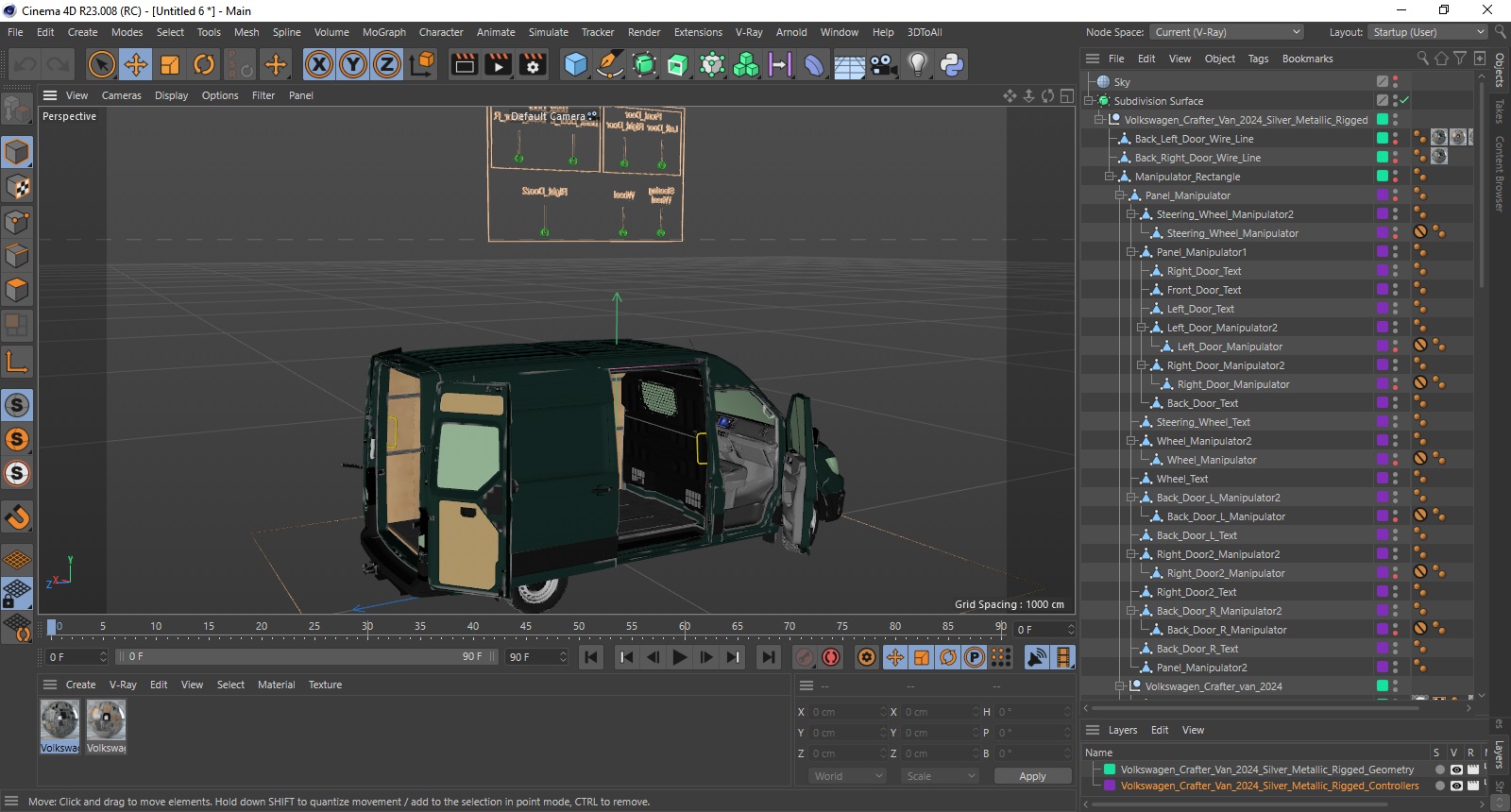Toggle visibility of Rigged_Controllers layer
Screen dimensions: 1511x812
[x=1455, y=786]
